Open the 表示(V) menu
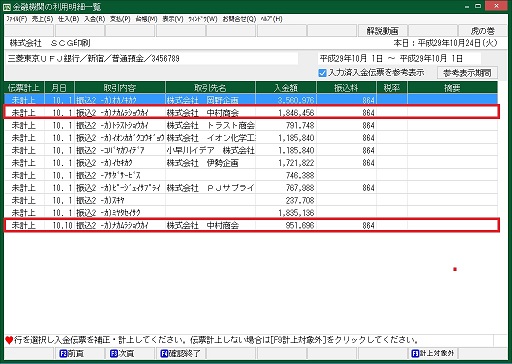This screenshot has width=512, height=364. pos(173,19)
